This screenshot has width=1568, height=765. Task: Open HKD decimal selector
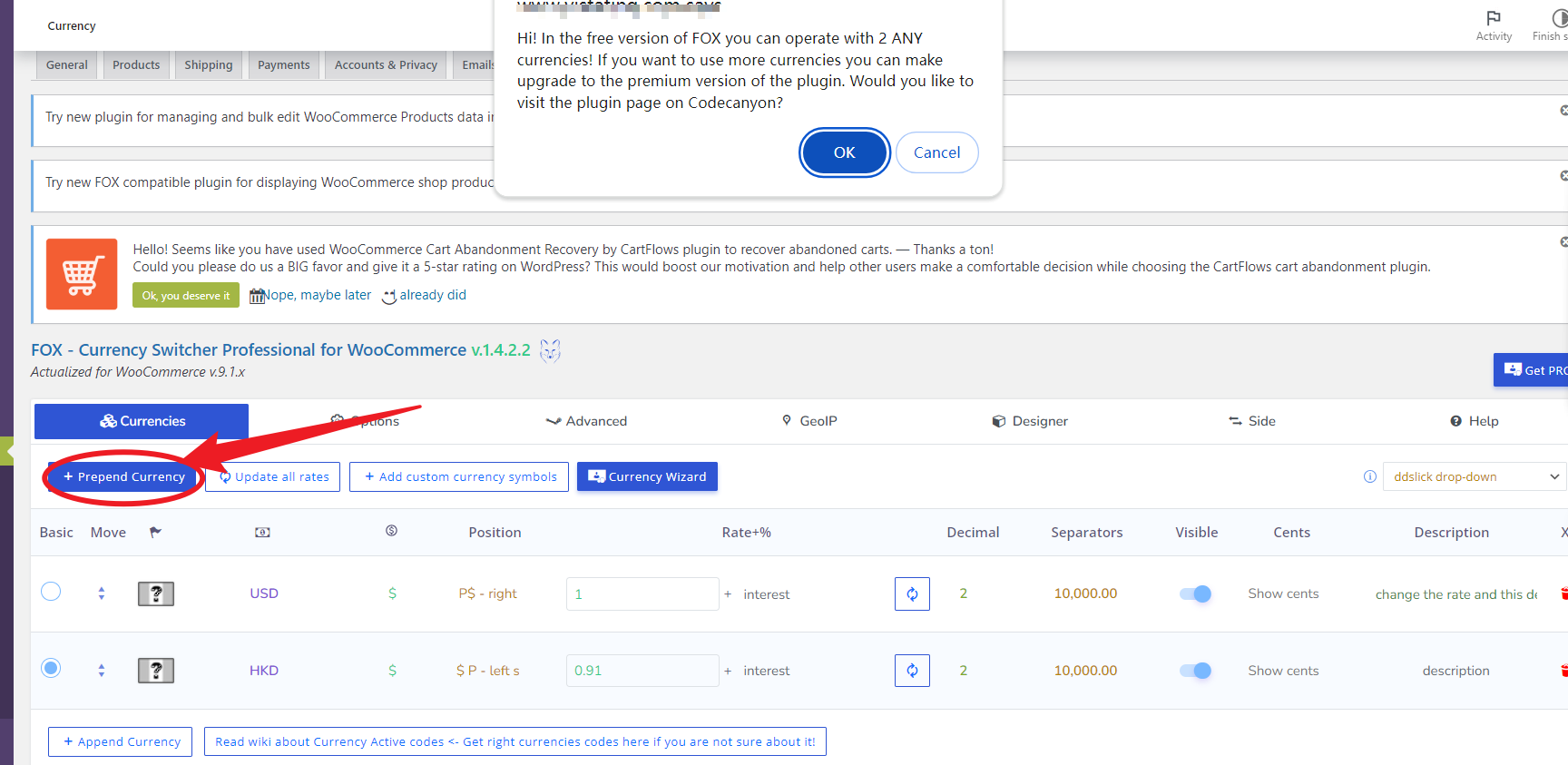tap(964, 671)
